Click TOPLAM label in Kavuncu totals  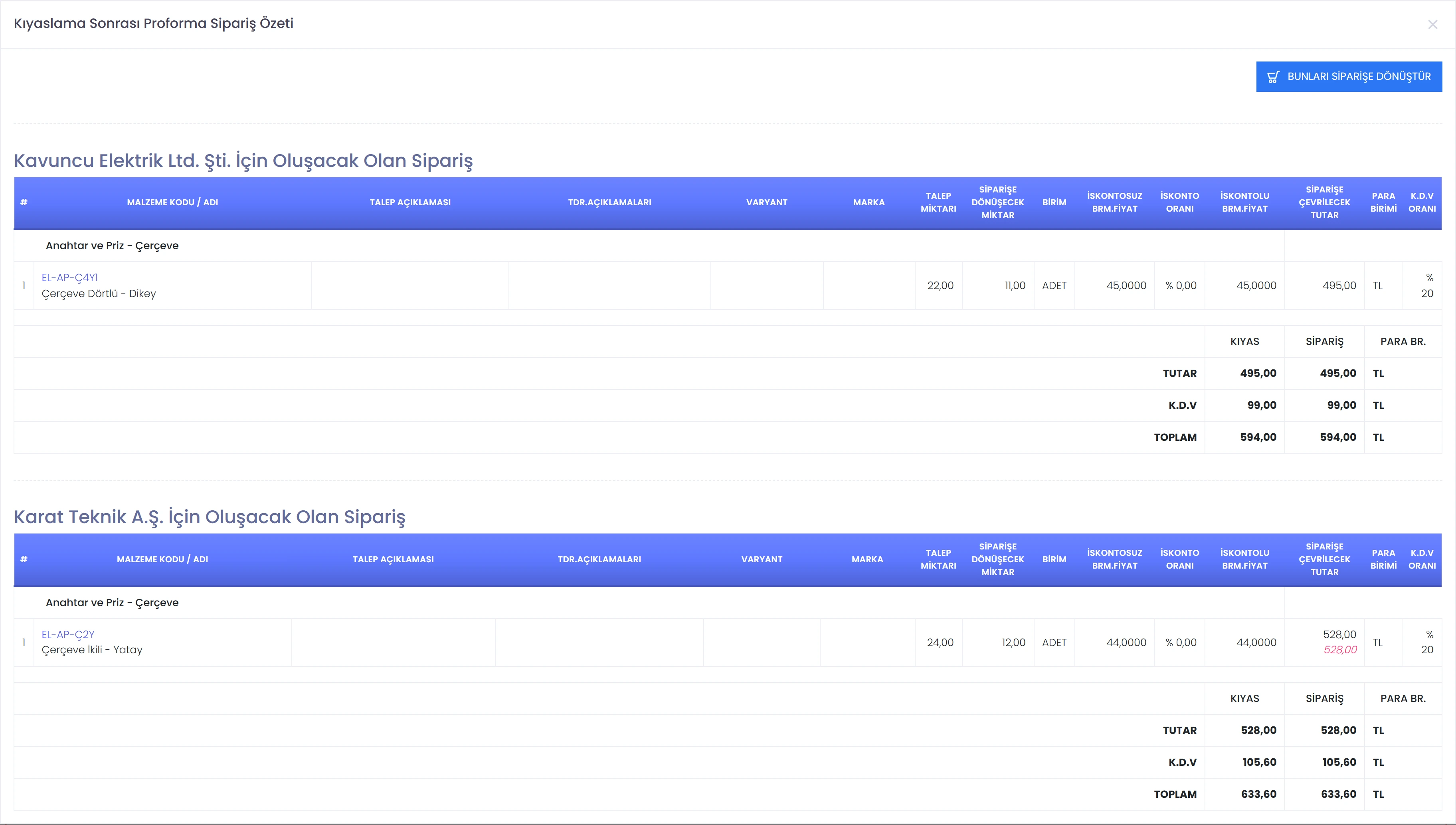click(1175, 437)
